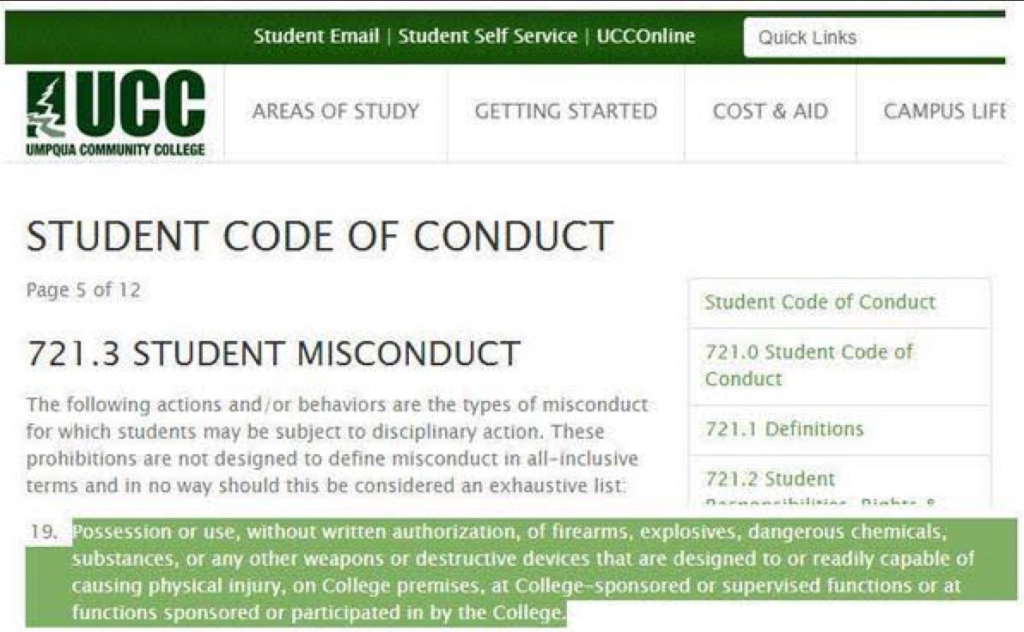1024x632 pixels.
Task: Click the Page 5 of 12 indicator
Action: pyautogui.click(x=83, y=291)
